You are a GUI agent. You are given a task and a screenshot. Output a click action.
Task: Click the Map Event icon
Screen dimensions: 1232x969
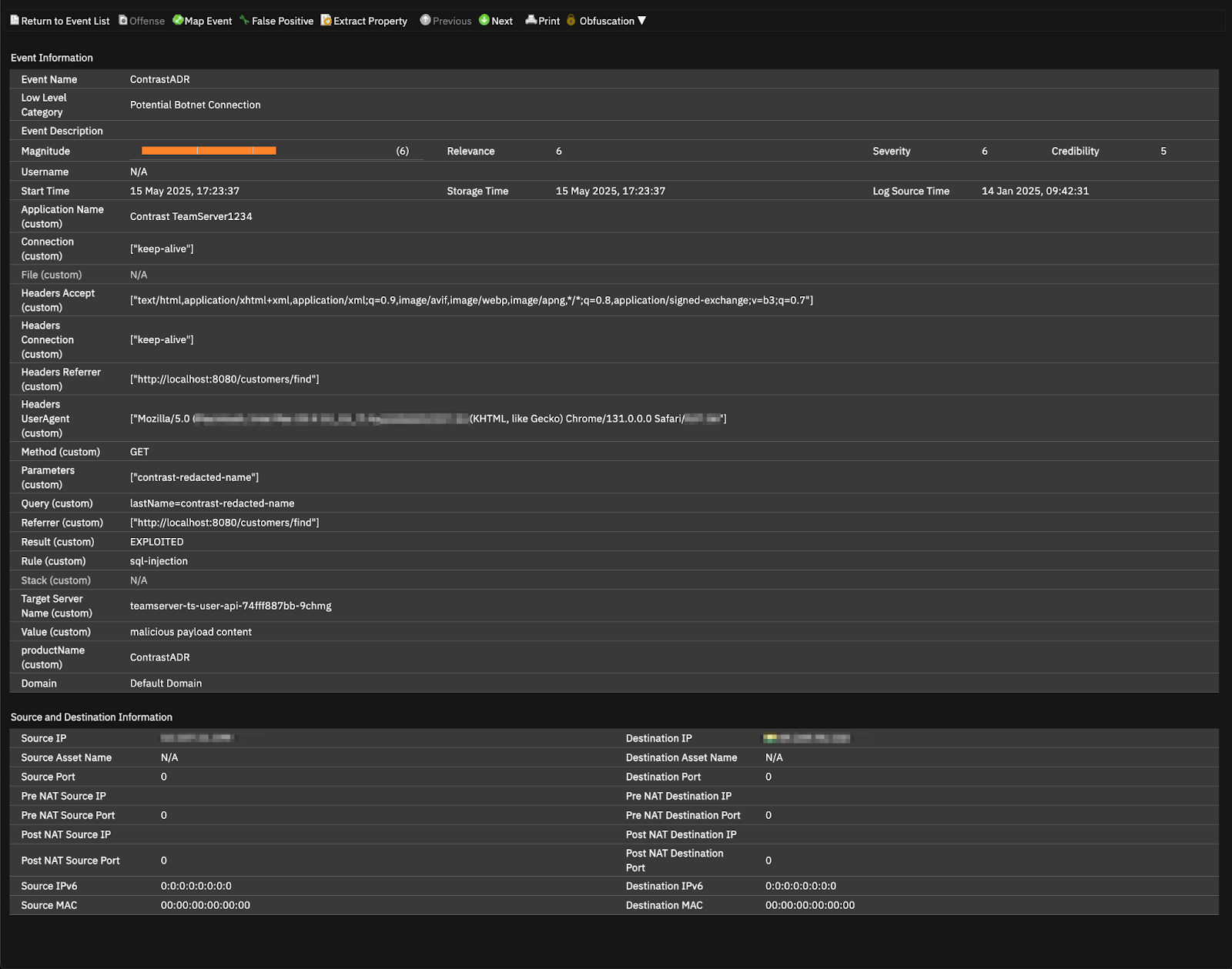pos(177,21)
